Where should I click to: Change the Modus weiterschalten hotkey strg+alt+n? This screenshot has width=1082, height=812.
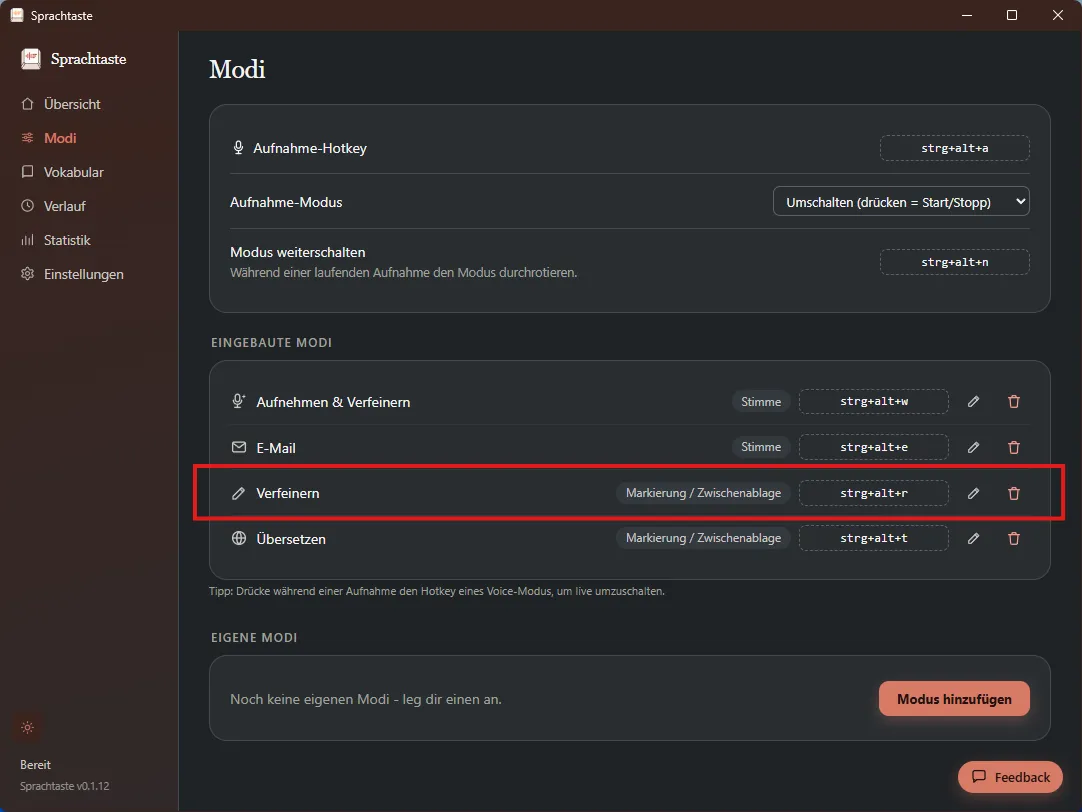pyautogui.click(x=954, y=262)
